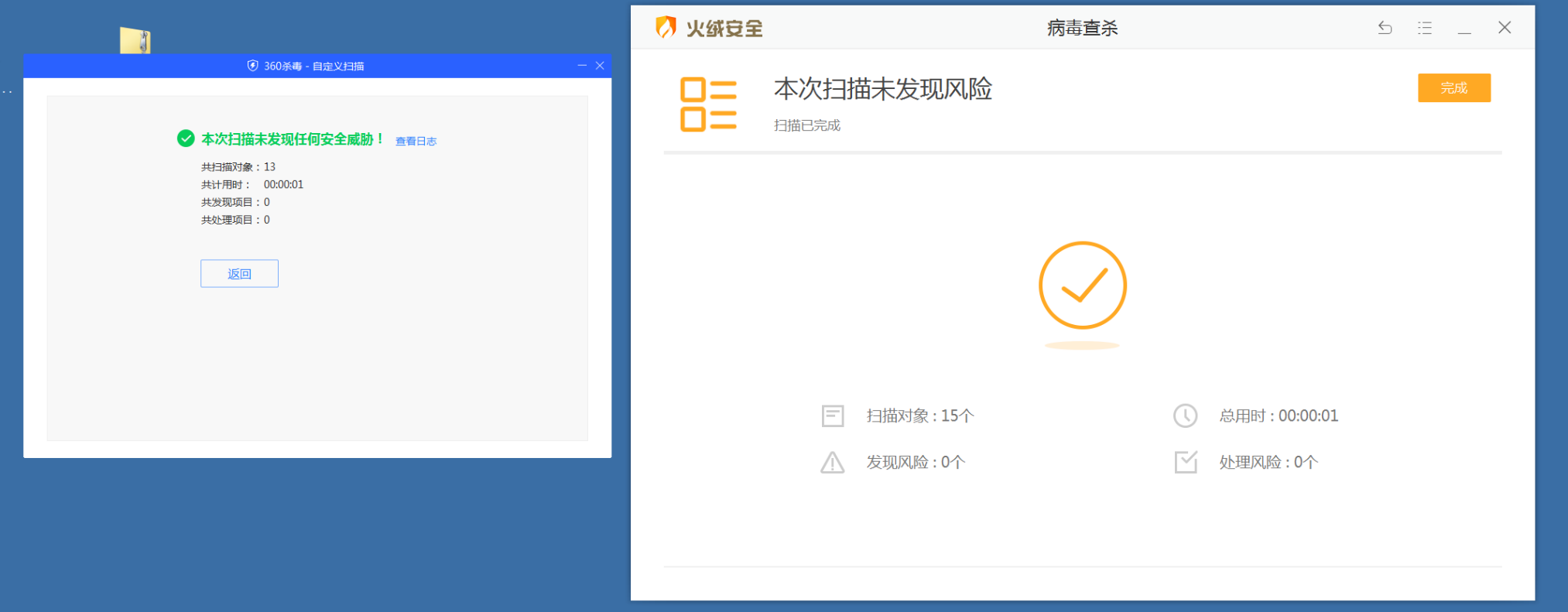The width and height of the screenshot is (1568, 612).
Task: Click the green checkmark in 360 result
Action: [x=186, y=138]
